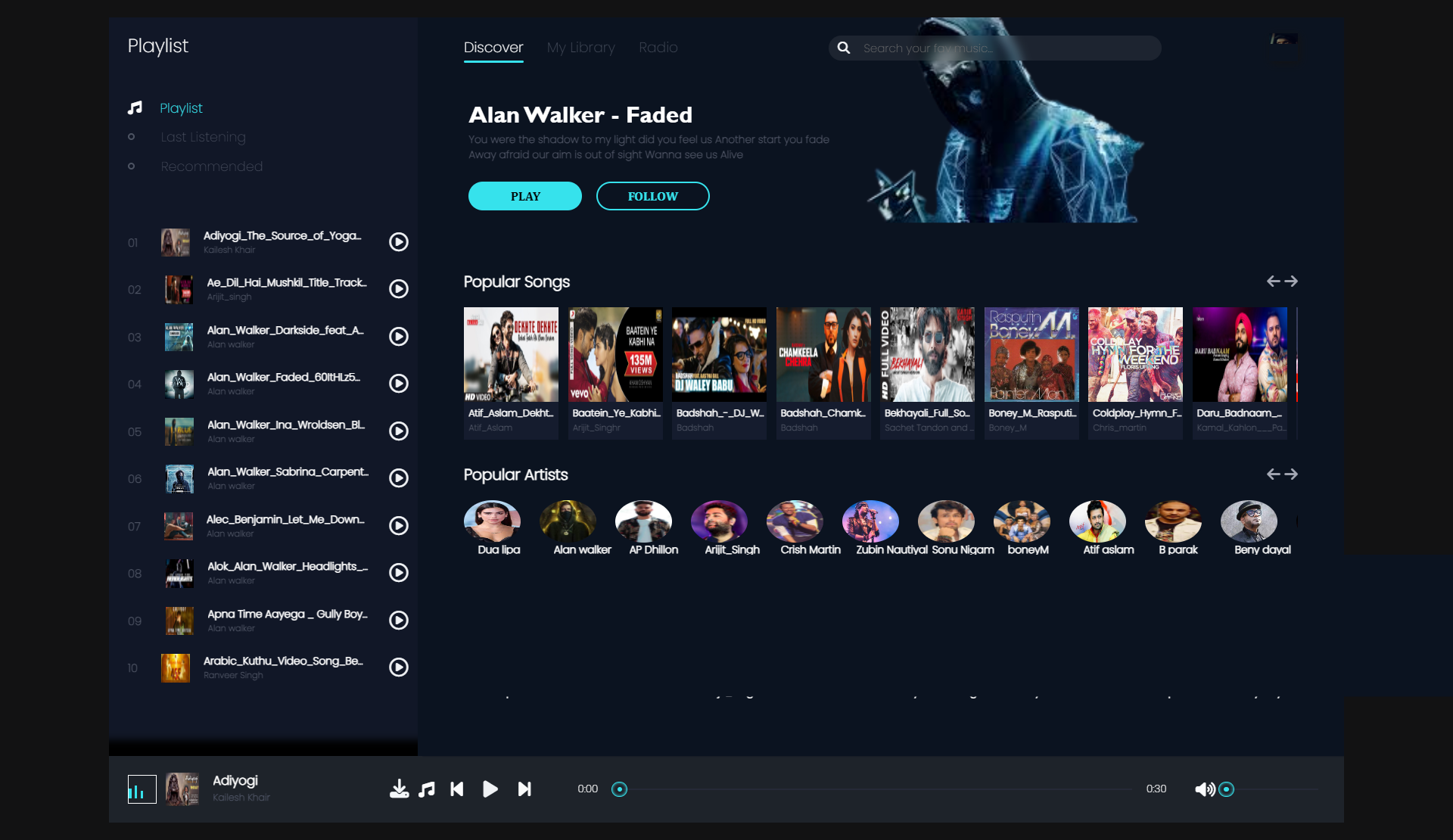This screenshot has height=840, width=1453.
Task: Open the user profile avatar
Action: 1283,39
